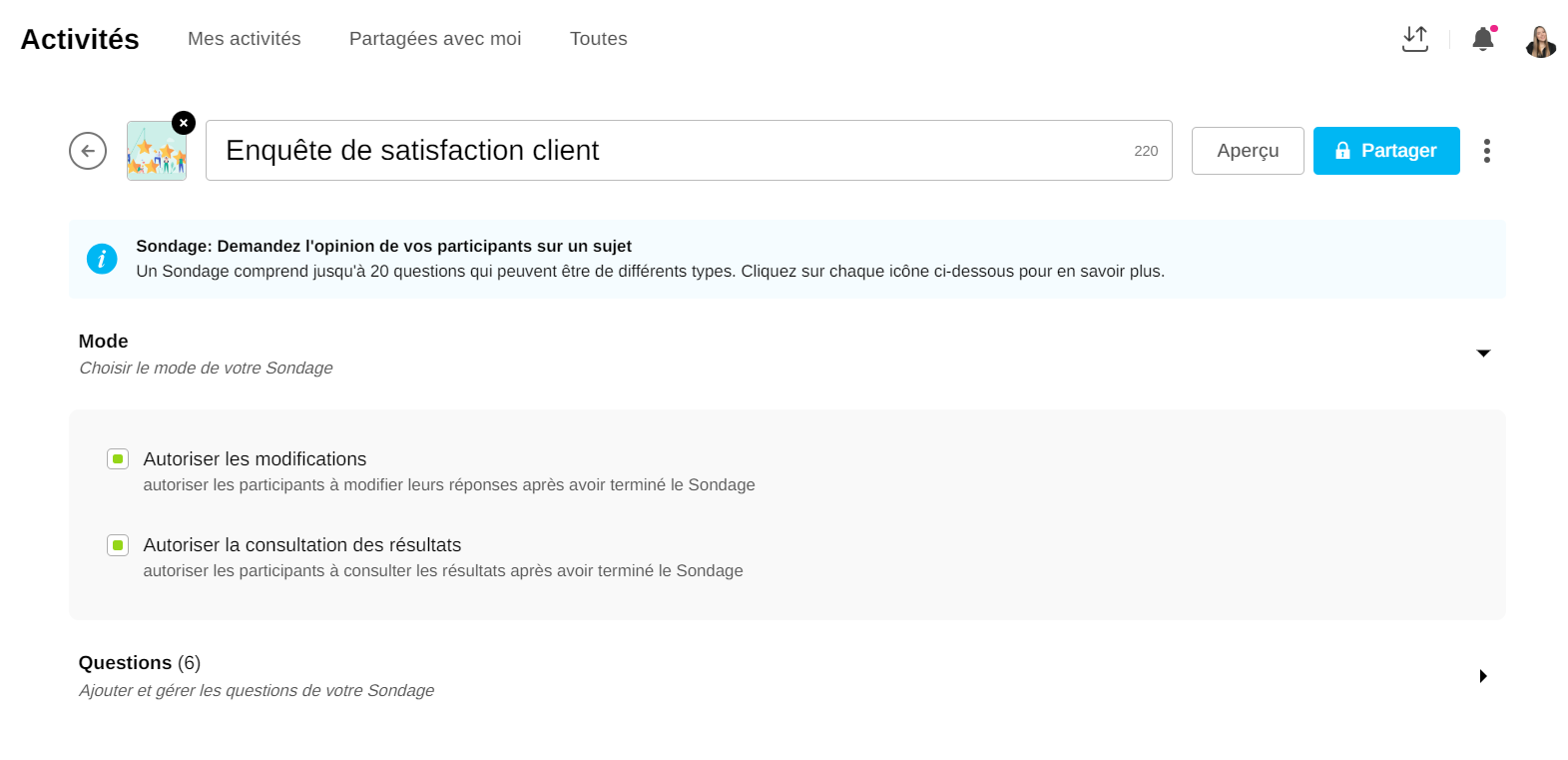Go back using the circled arrow
Viewport: 1568px width, 760px height.
tap(88, 151)
